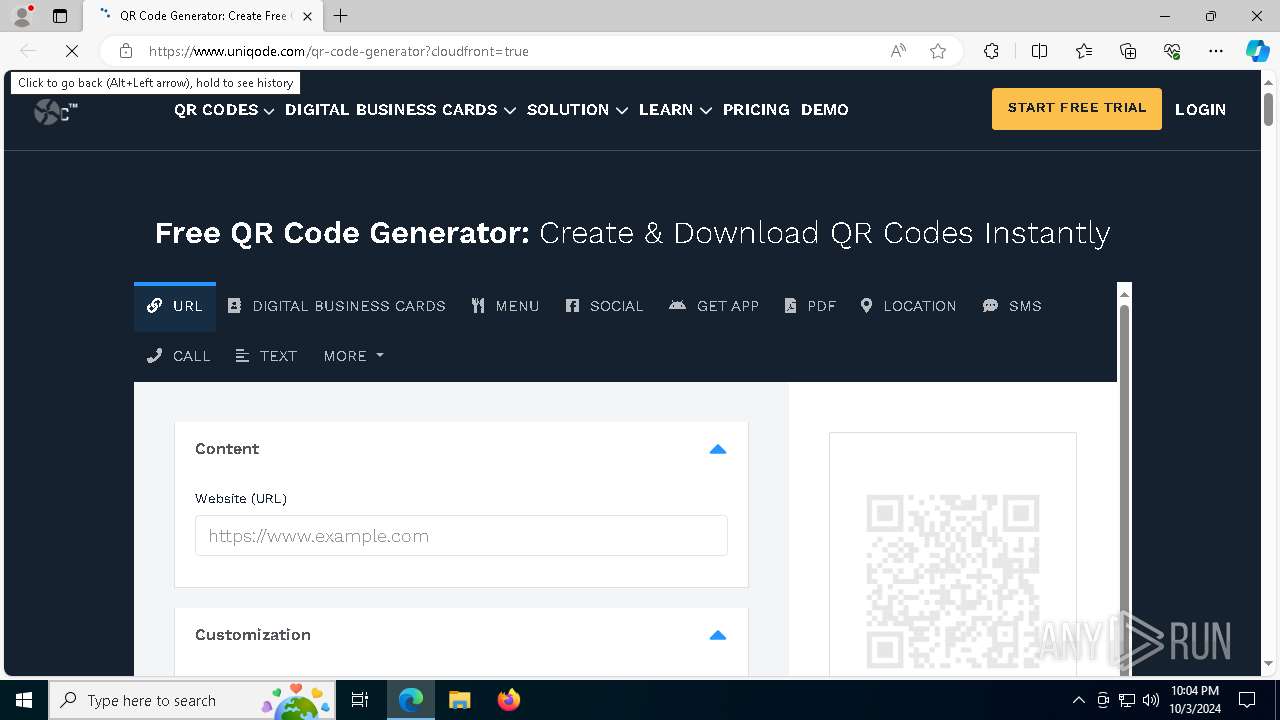1280x720 pixels.
Task: Open the Collections icon
Action: (x=1128, y=51)
